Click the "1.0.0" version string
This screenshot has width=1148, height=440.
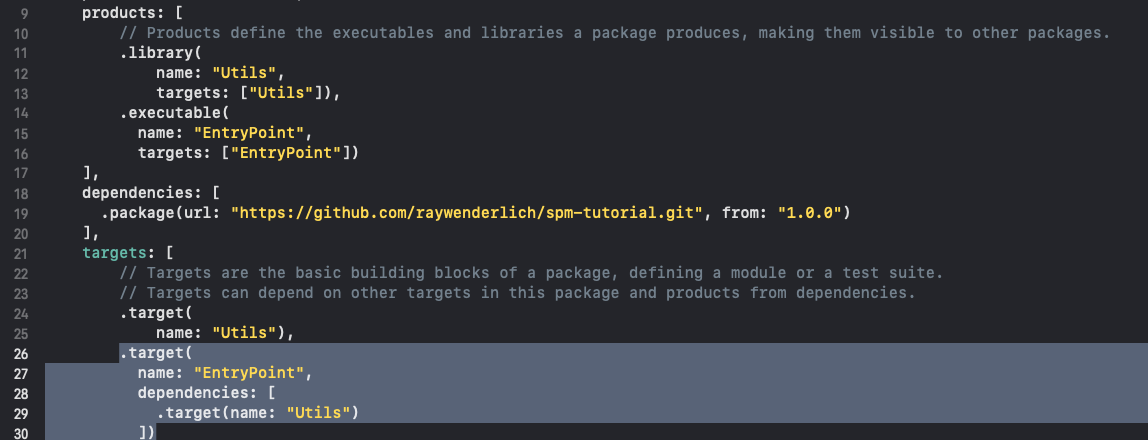[809, 213]
